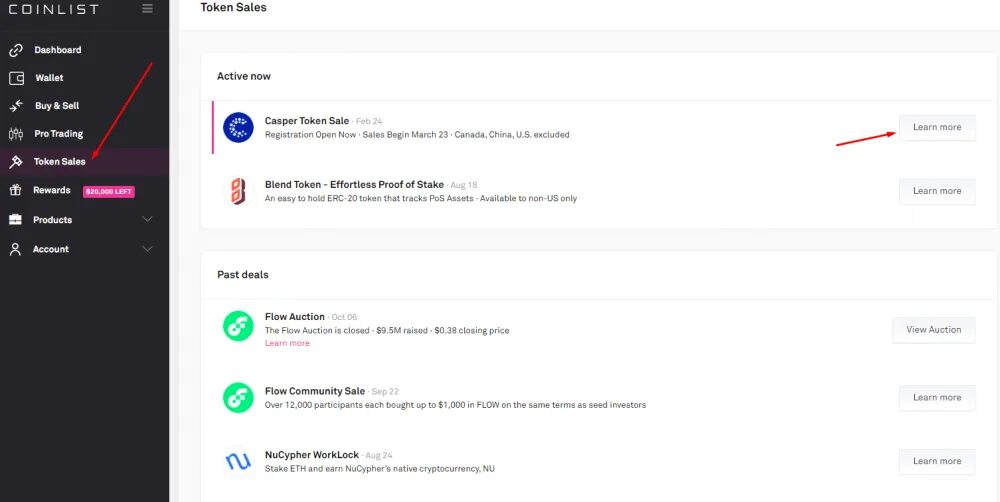The image size is (1000, 502).
Task: Click View Auction for Flow Auction
Action: [x=934, y=330]
